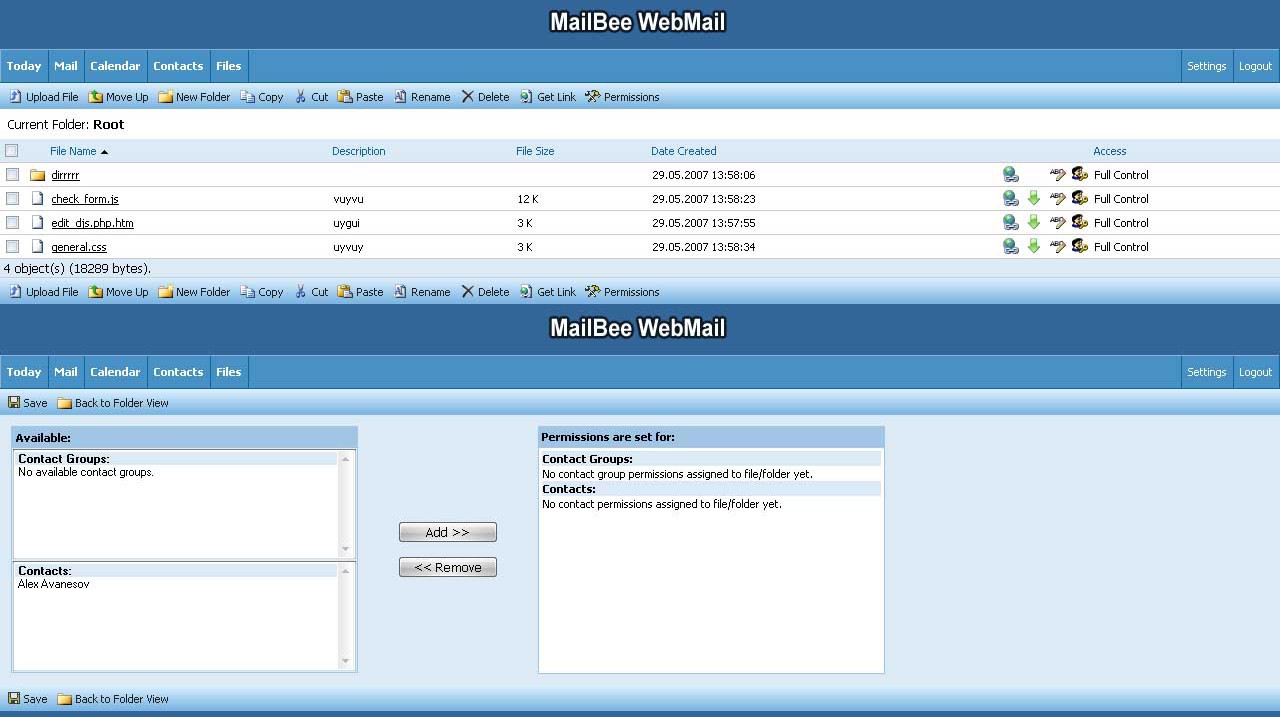The width and height of the screenshot is (1280, 717).
Task: Click Cut in toolbar above file list
Action: pos(311,97)
